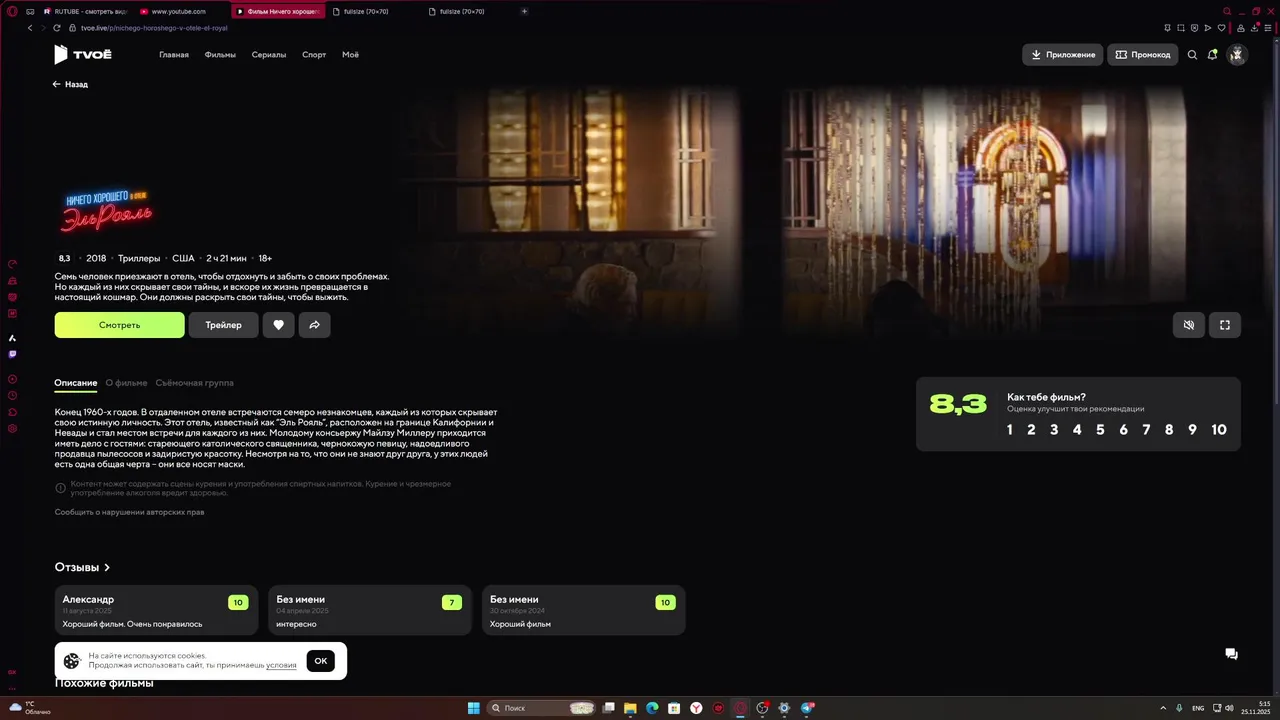The width and height of the screenshot is (1280, 720).
Task: Open Сериалы navigation item
Action: click(269, 55)
